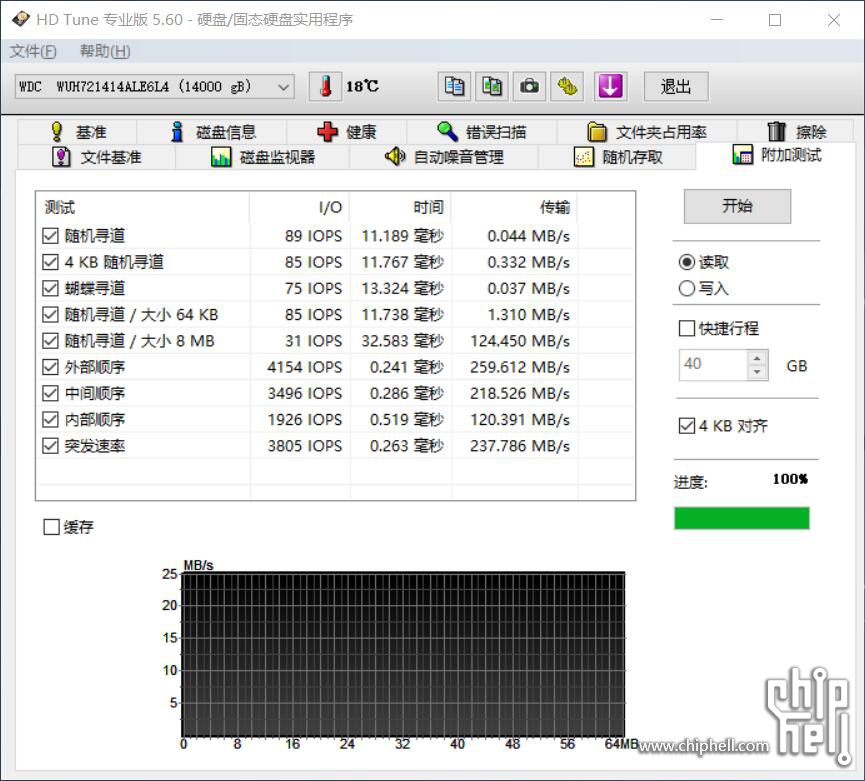Click the yellow hand toolbar icon
This screenshot has width=865, height=781.
(568, 86)
